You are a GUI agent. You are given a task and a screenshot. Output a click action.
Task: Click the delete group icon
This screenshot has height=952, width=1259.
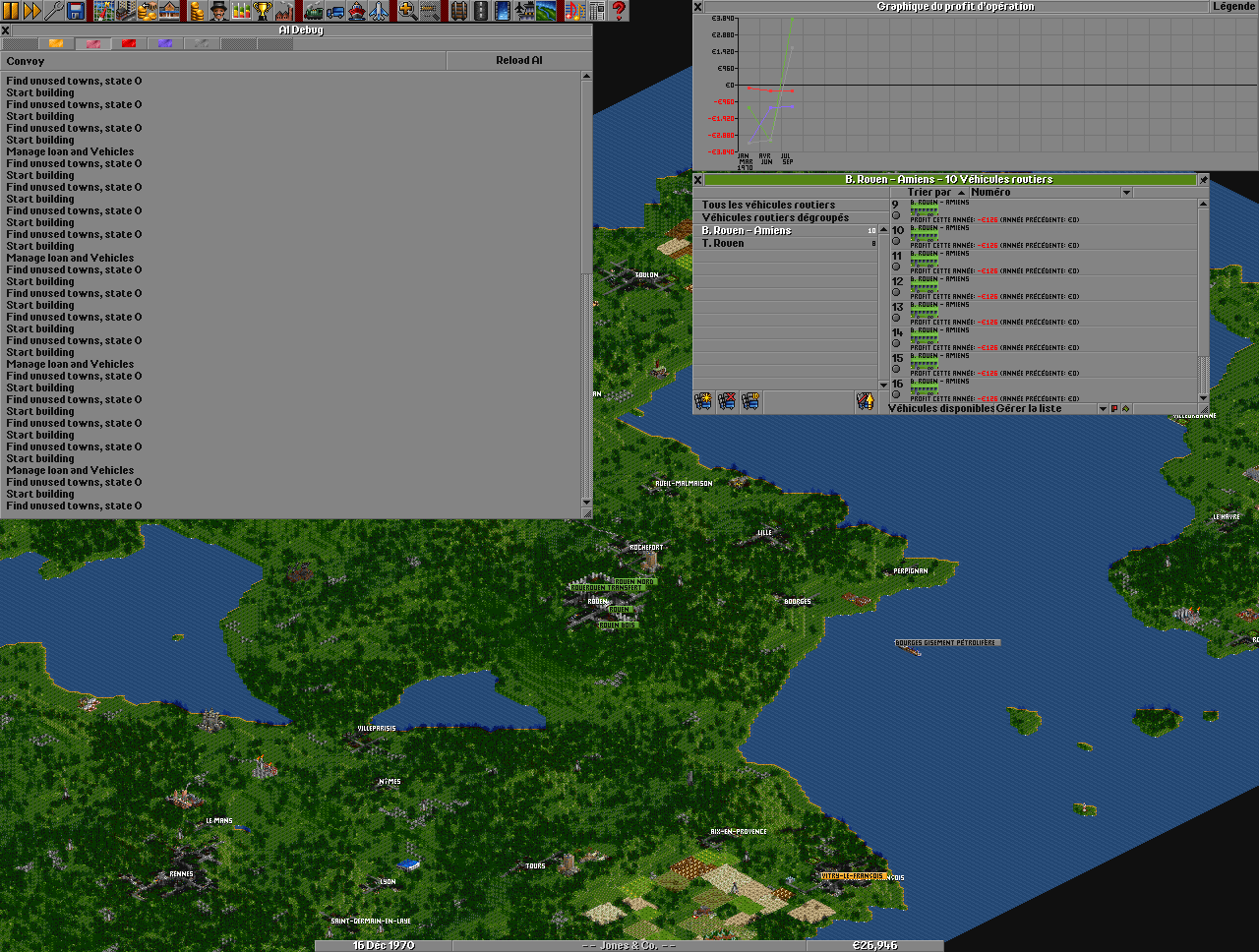[x=727, y=401]
